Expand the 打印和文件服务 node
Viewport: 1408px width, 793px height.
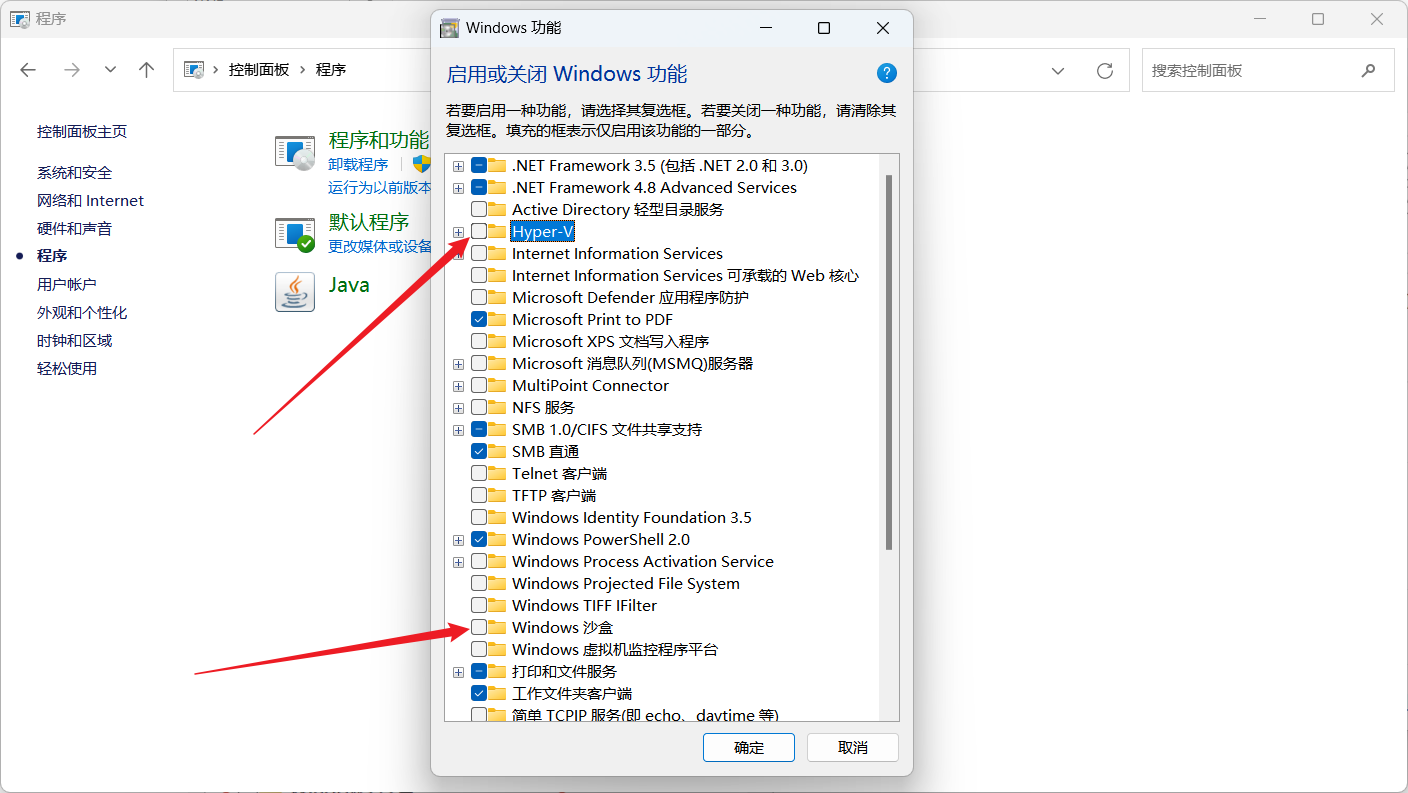(x=458, y=672)
